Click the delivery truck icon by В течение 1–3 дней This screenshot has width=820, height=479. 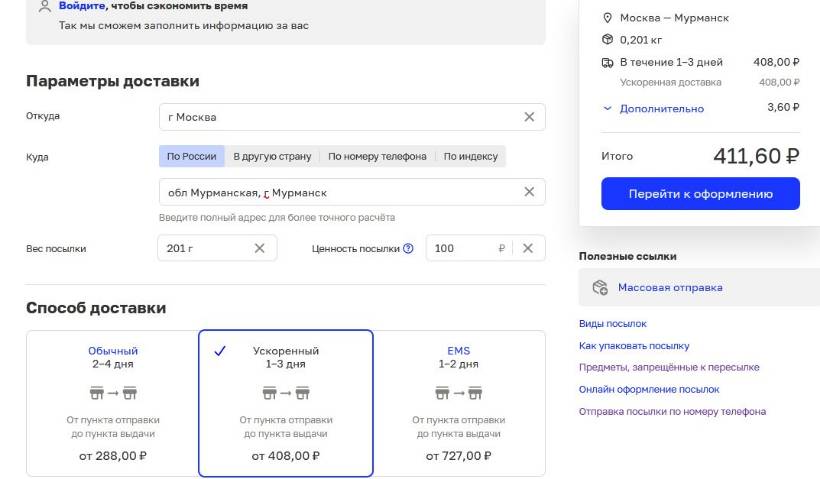[607, 63]
